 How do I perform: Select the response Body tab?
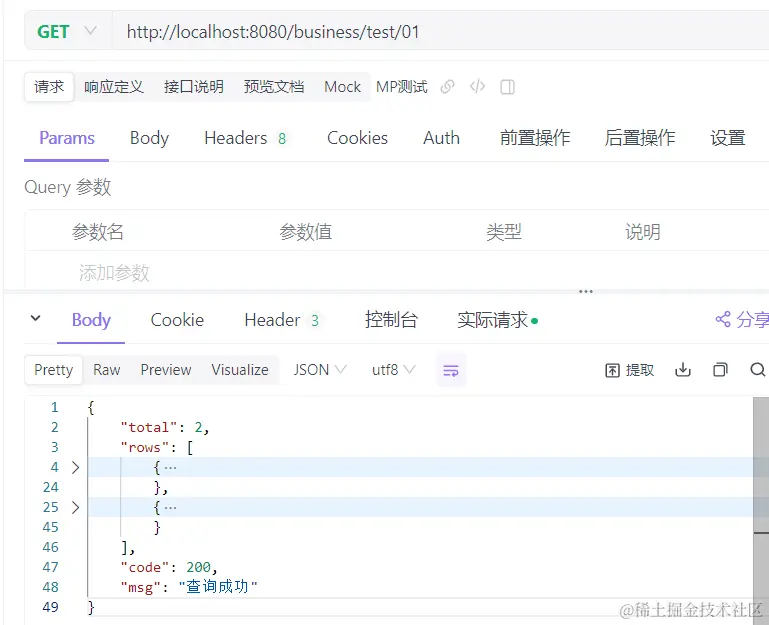click(91, 320)
